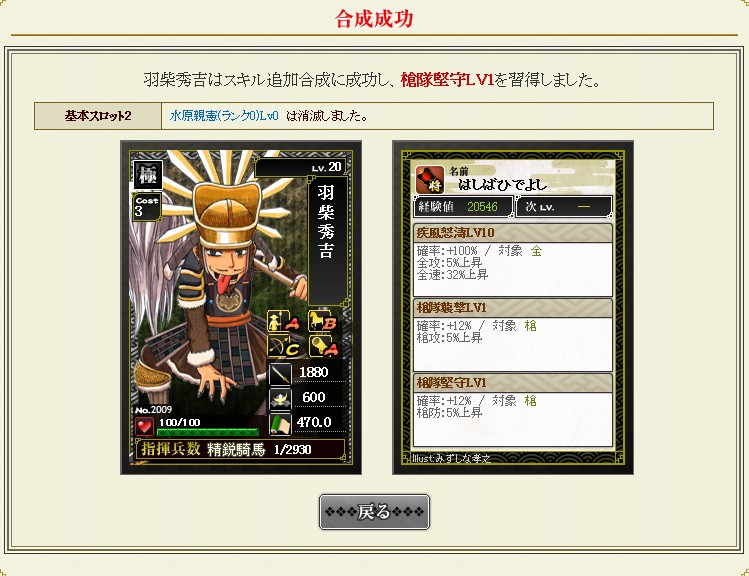Click the siege weapon aptitude A icon
This screenshot has width=749, height=576.
coord(325,346)
